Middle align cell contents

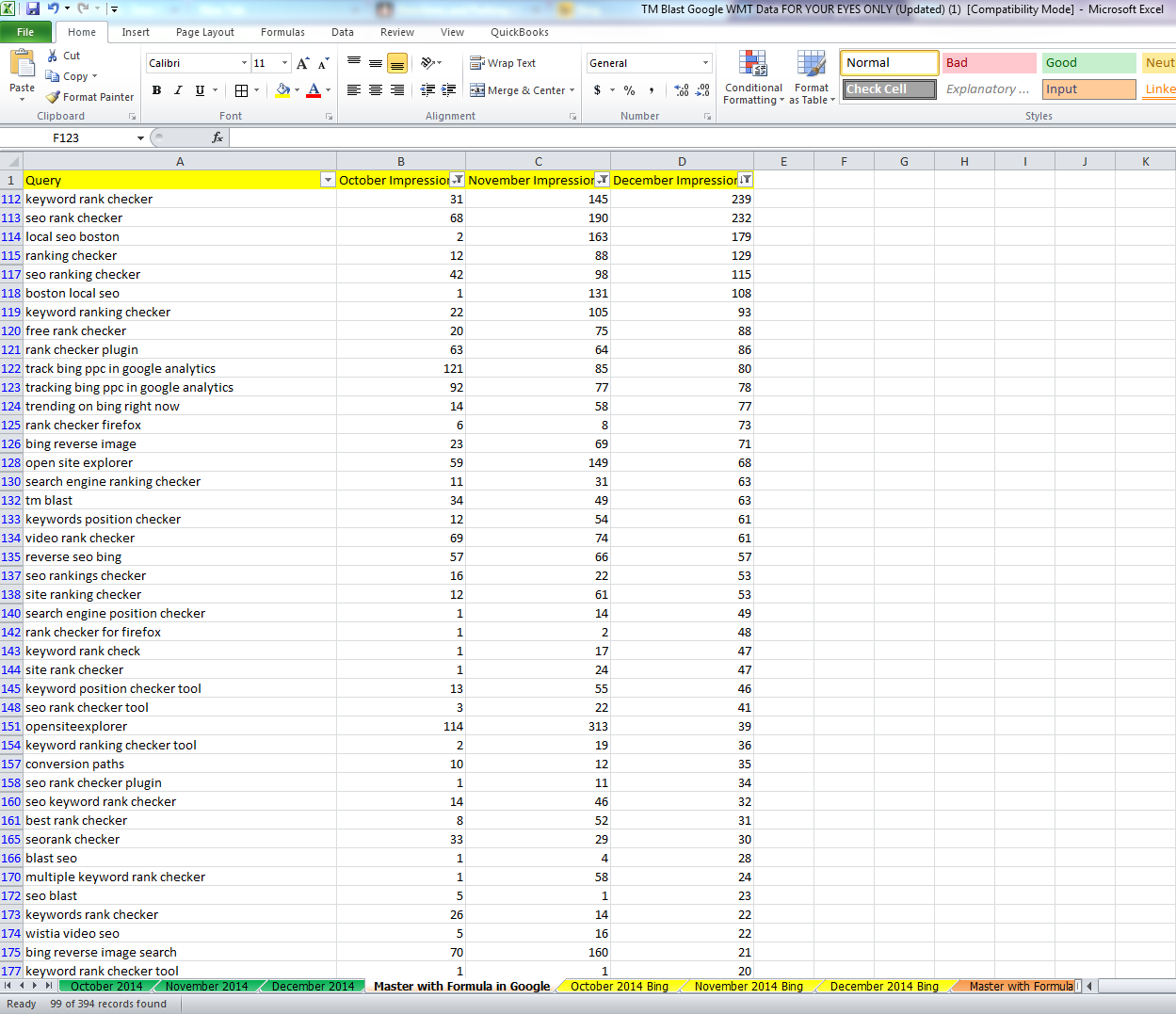click(x=376, y=63)
